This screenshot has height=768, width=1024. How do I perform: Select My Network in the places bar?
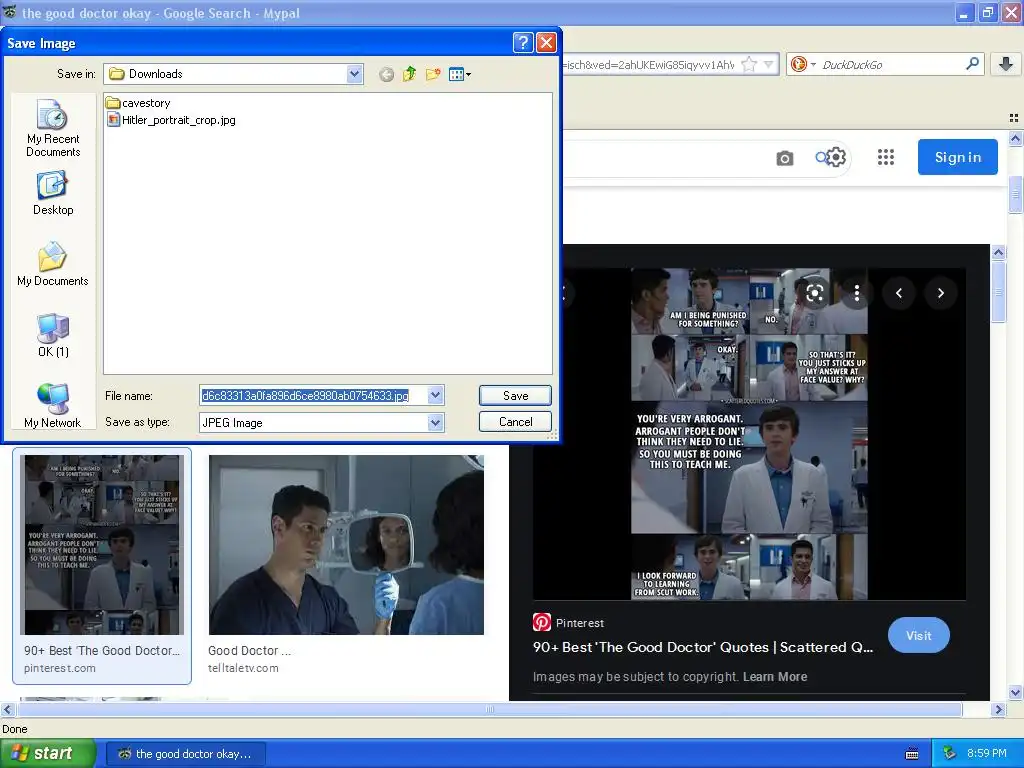click(x=53, y=406)
